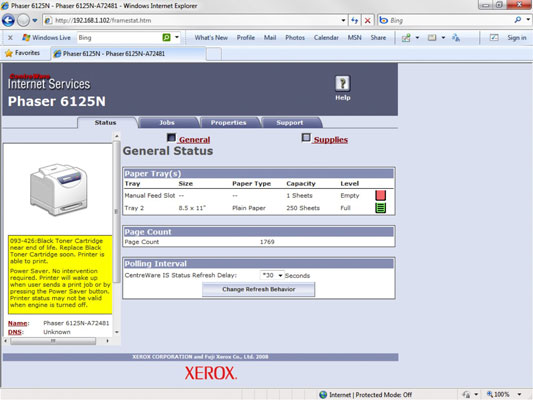Click left panel scroll up arrow
533x400 pixels.
click(117, 136)
